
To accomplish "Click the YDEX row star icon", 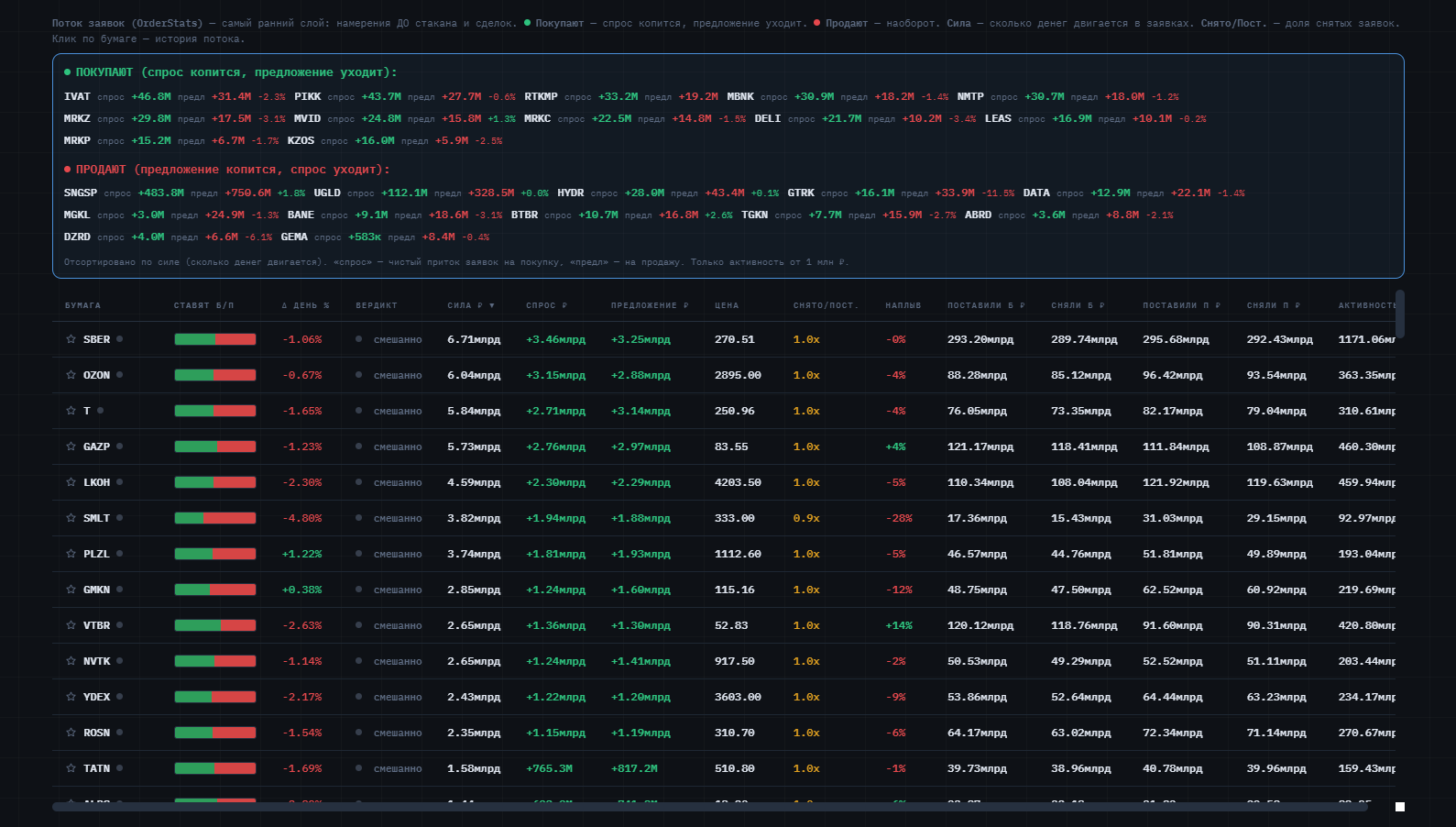I will pos(71,697).
